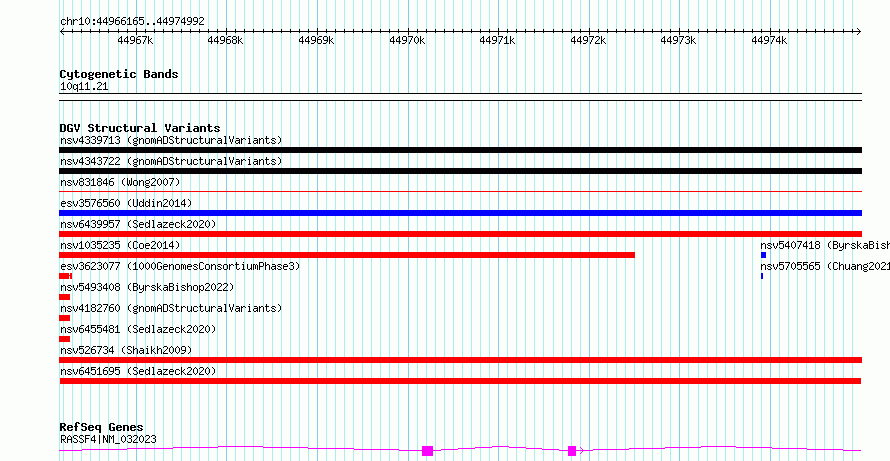Click the tiny blue nsv5705565 variant mark
This screenshot has width=890, height=461.
click(x=762, y=276)
